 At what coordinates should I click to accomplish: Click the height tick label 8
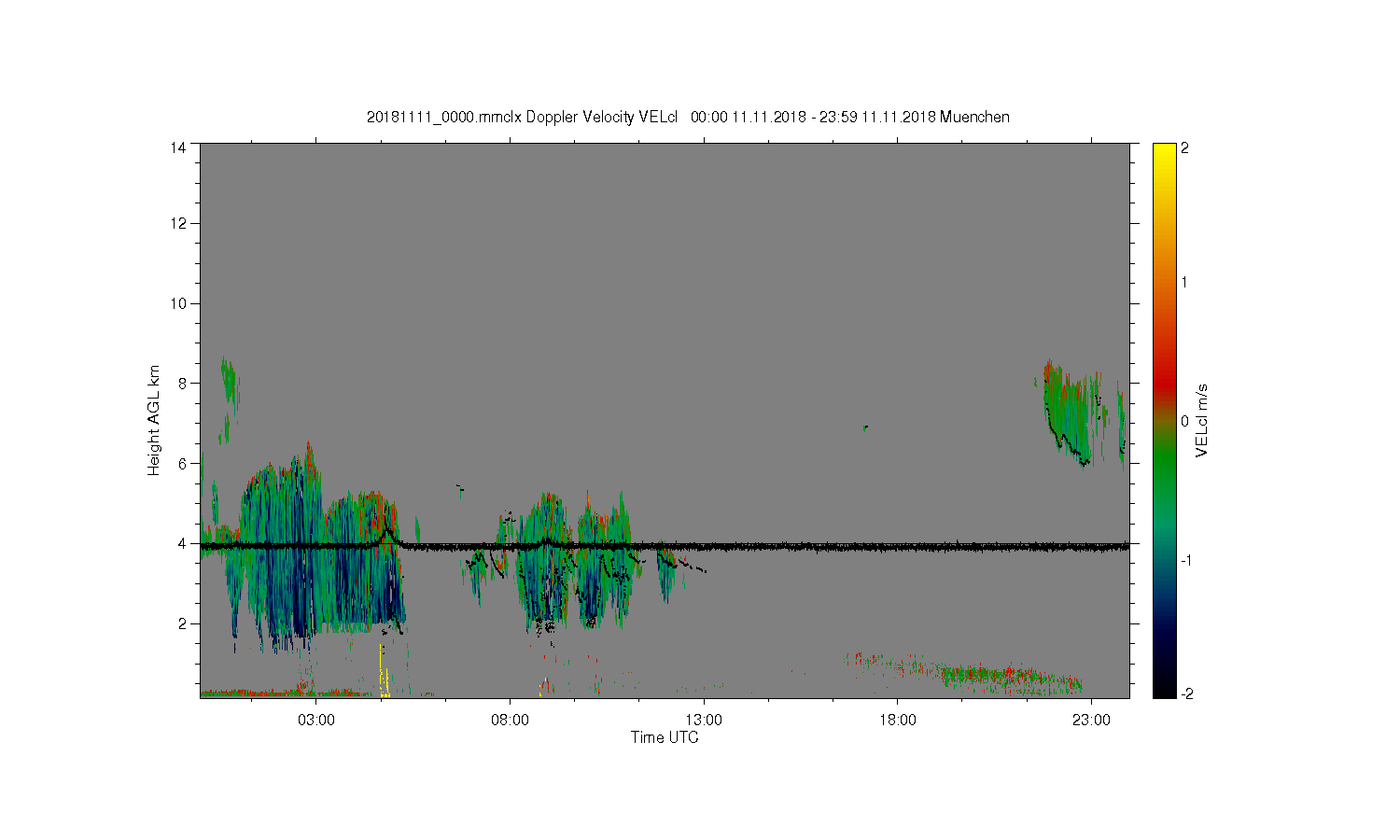tap(183, 383)
